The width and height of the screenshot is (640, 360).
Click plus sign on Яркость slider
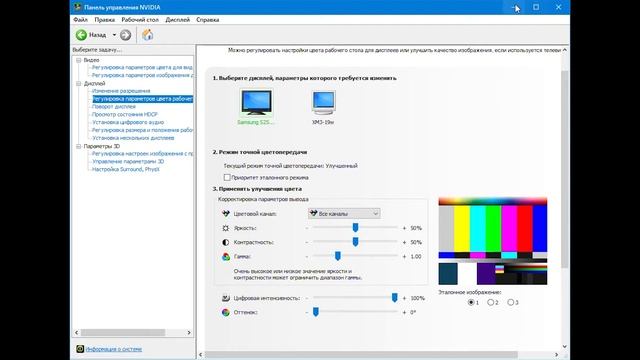pos(404,228)
